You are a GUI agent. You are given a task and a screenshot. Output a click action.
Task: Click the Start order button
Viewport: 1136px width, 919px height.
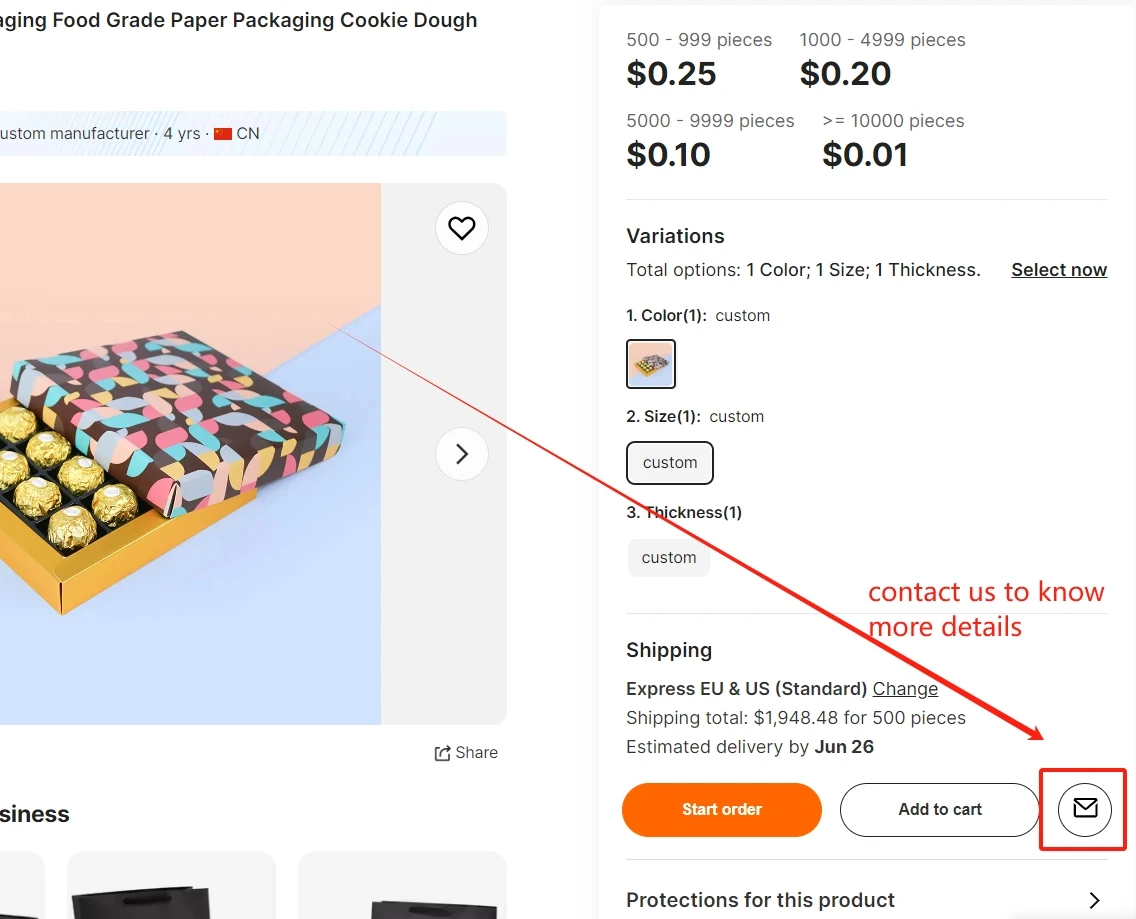coord(721,809)
